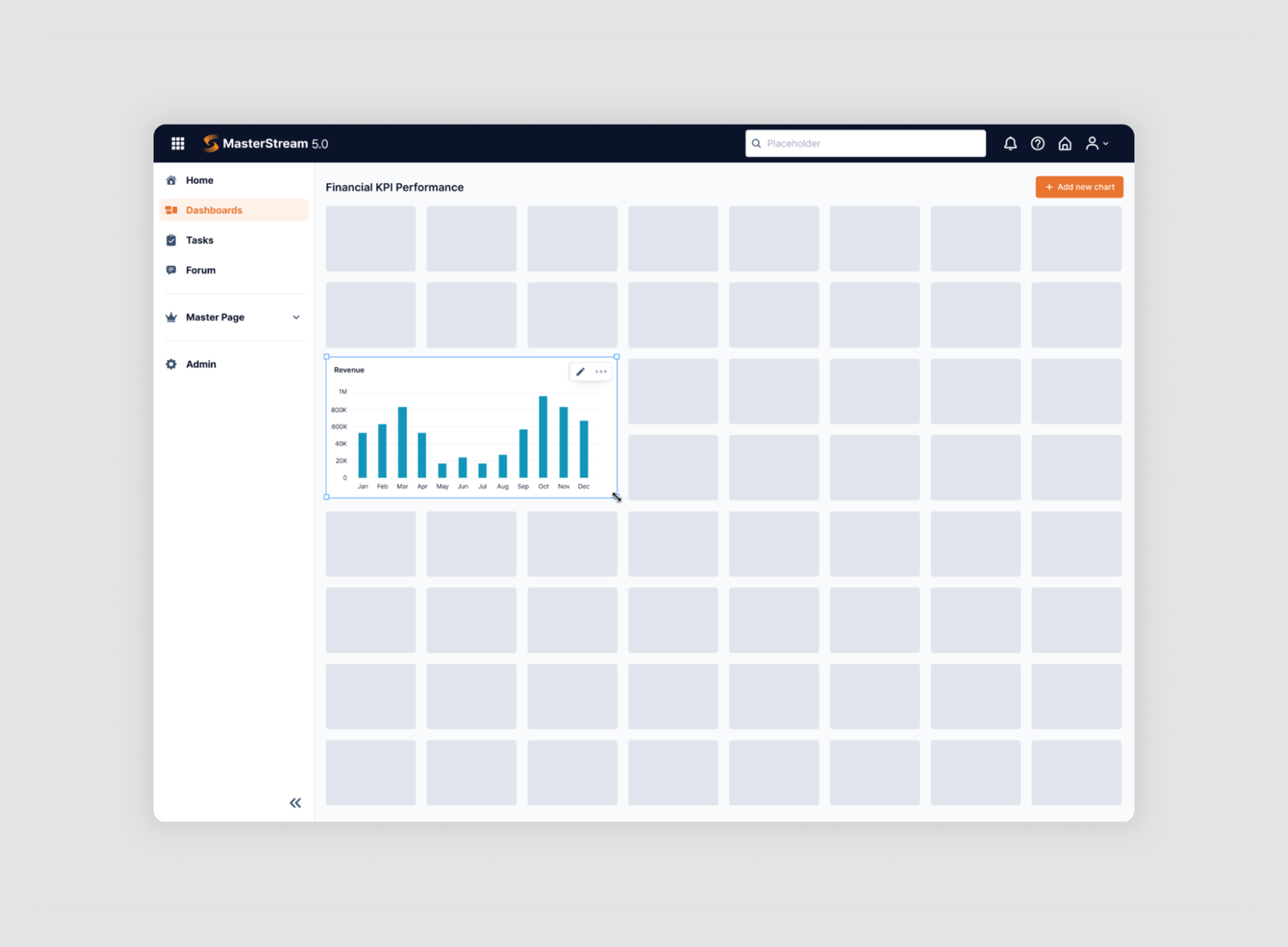1288x947 pixels.
Task: Click the MasterStream 5.0 logo
Action: tap(265, 143)
